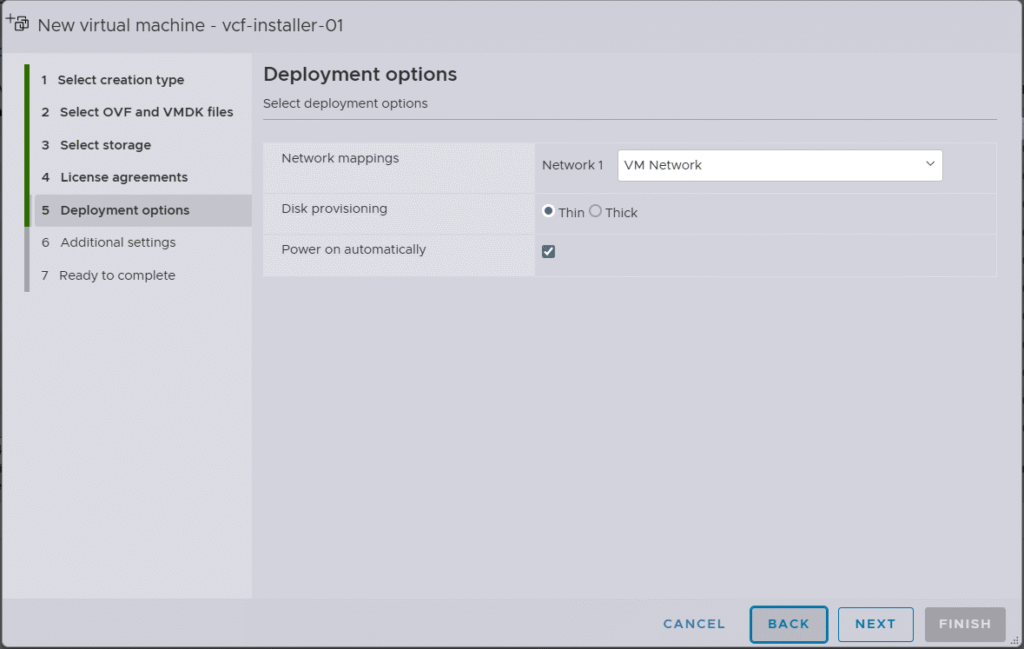The width and height of the screenshot is (1024, 649).
Task: Toggle the Power on automatically checkbox
Action: (549, 251)
